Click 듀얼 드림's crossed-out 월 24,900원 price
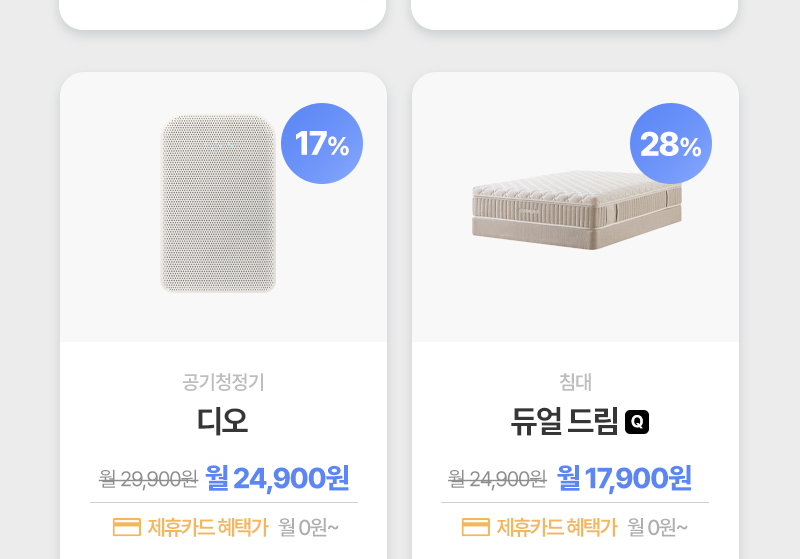 click(497, 479)
